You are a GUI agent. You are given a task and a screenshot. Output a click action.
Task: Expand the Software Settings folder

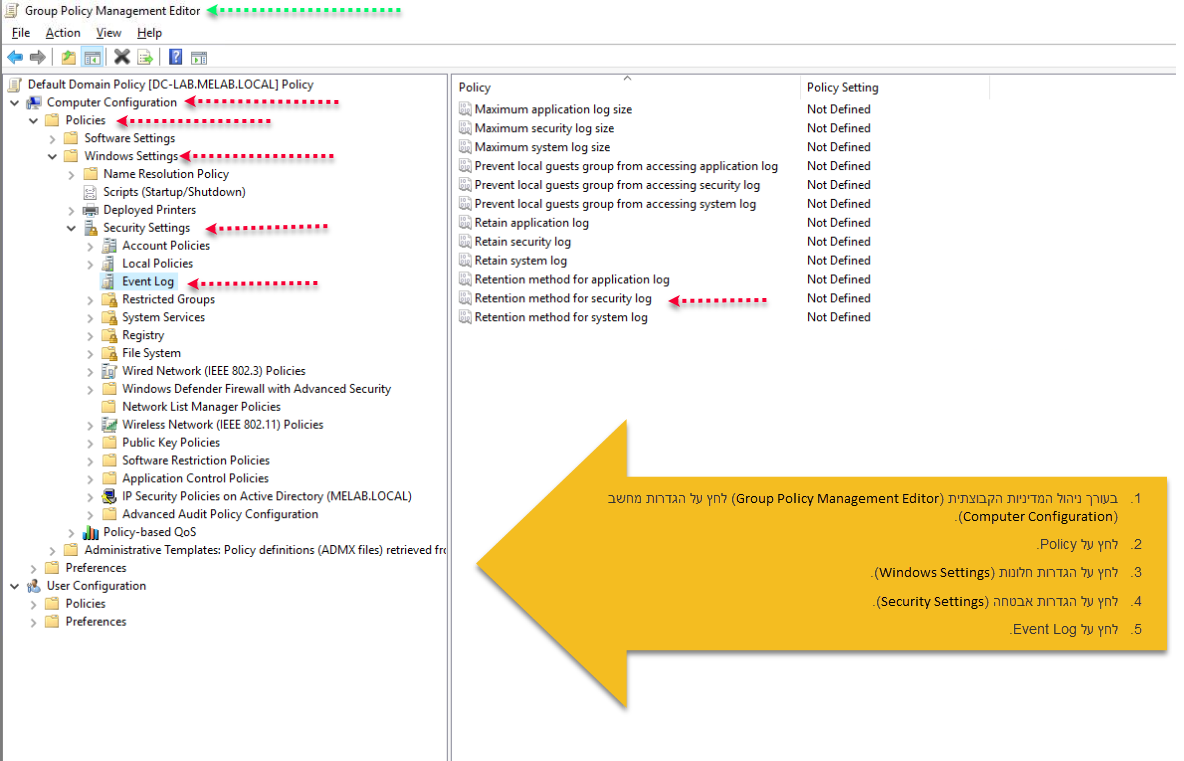[52, 139]
